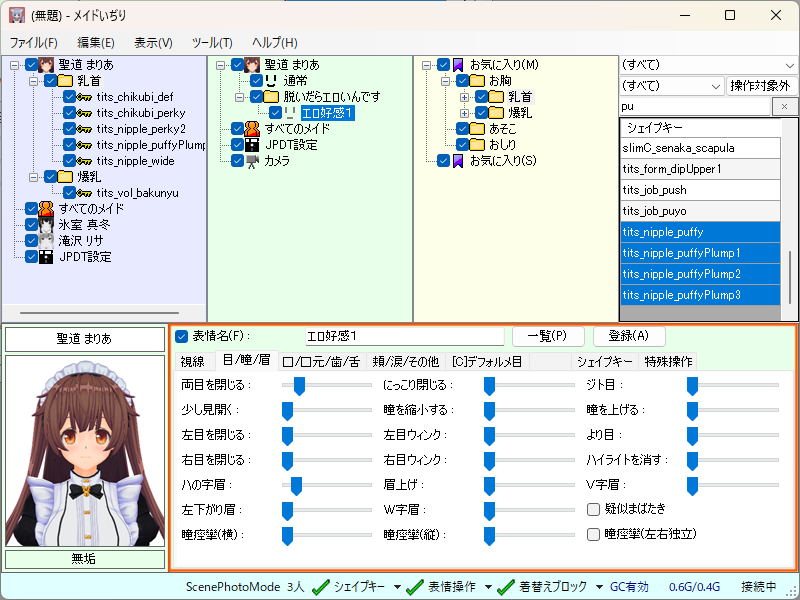
Task: Toggle the 瞳痙攣(左右独立) checkbox
Action: pyautogui.click(x=594, y=534)
